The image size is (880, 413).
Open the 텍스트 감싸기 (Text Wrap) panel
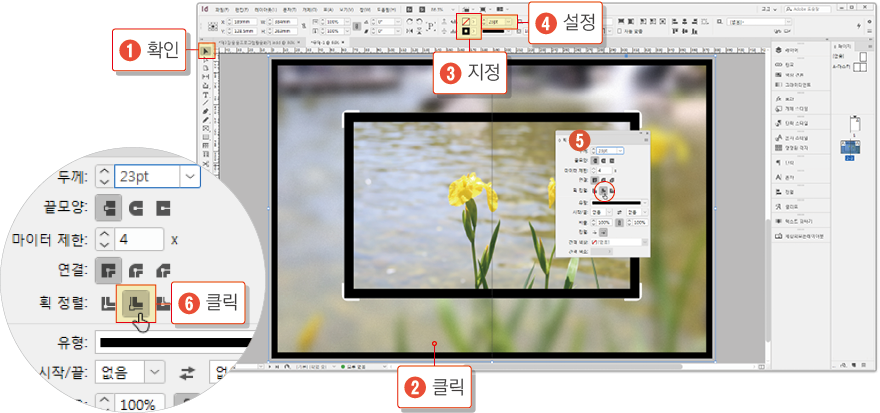(x=793, y=221)
